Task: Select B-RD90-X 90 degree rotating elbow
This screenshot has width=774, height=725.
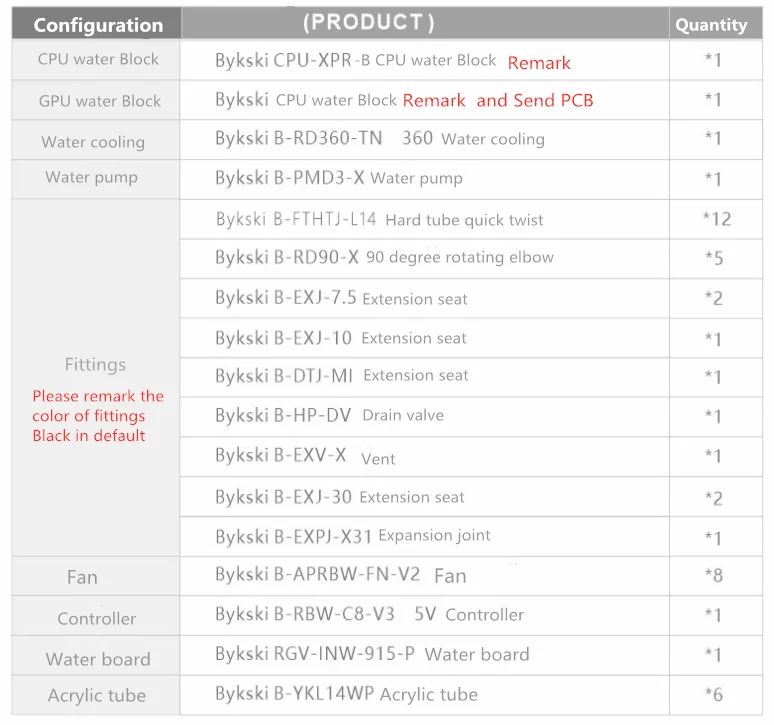Action: pyautogui.click(x=384, y=257)
